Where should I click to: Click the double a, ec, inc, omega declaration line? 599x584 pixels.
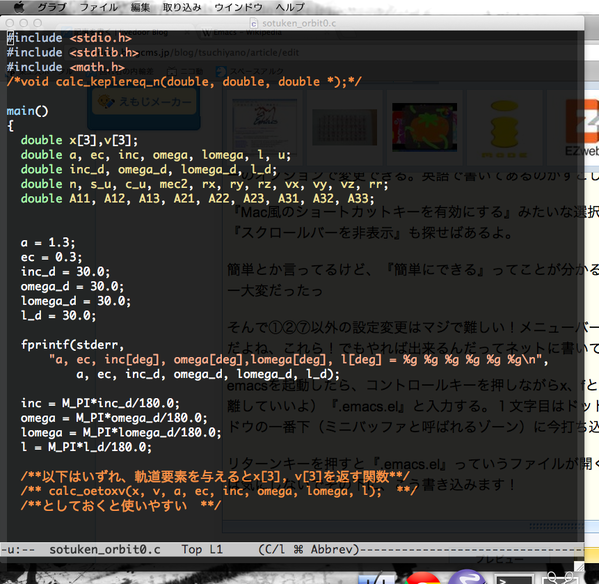[x=156, y=155]
